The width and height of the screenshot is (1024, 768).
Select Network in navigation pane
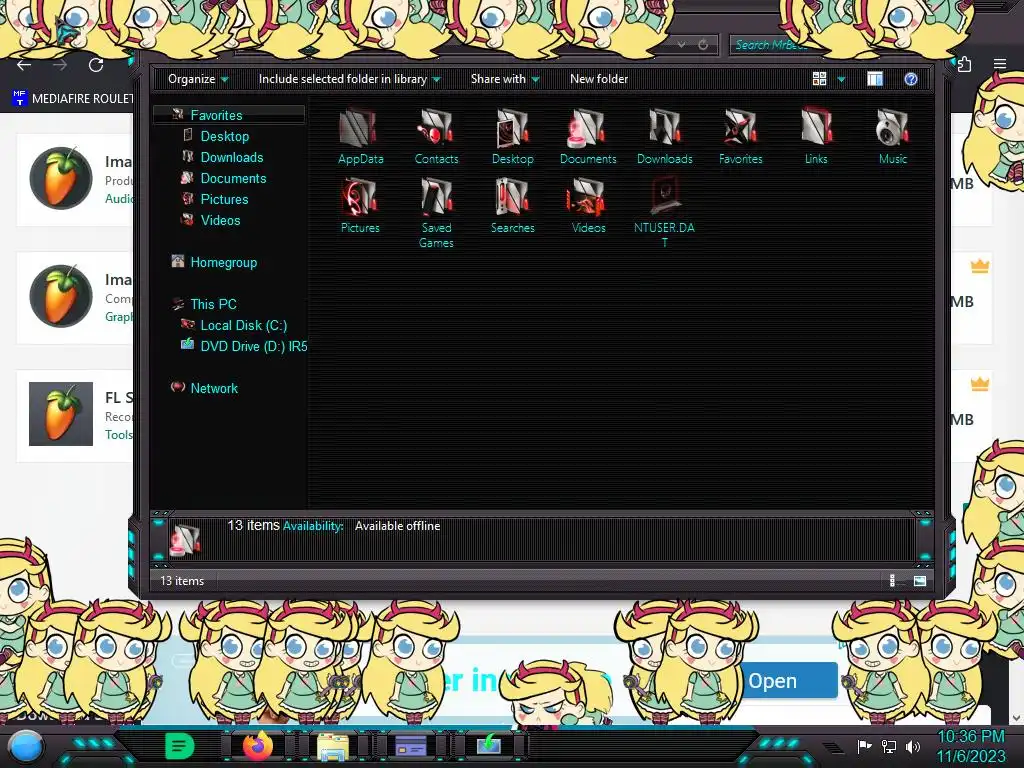click(x=214, y=388)
